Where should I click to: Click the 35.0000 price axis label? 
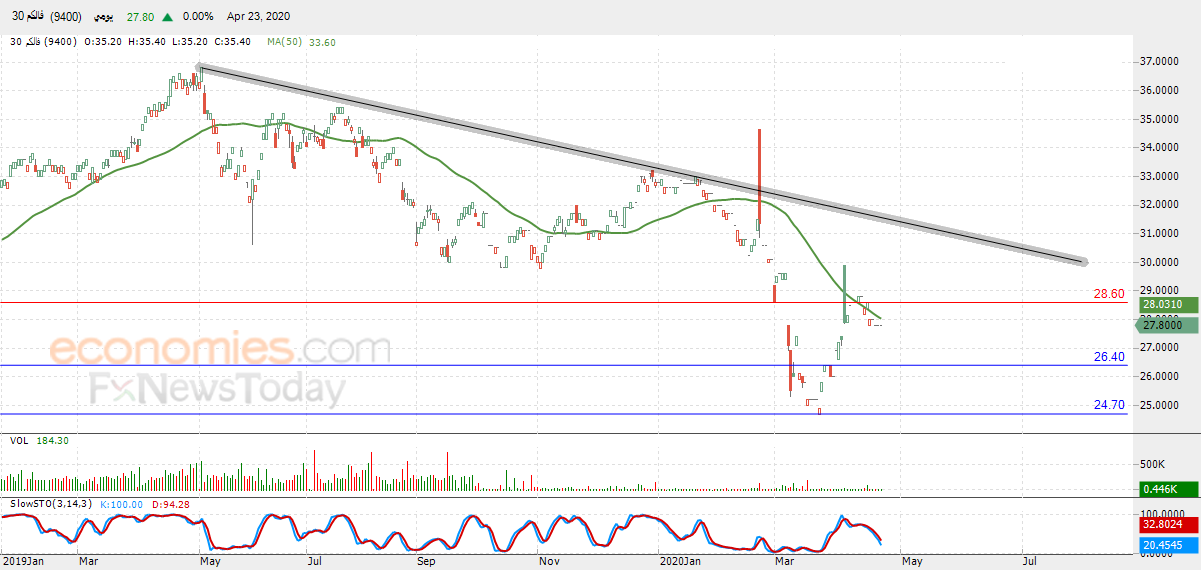[1158, 119]
